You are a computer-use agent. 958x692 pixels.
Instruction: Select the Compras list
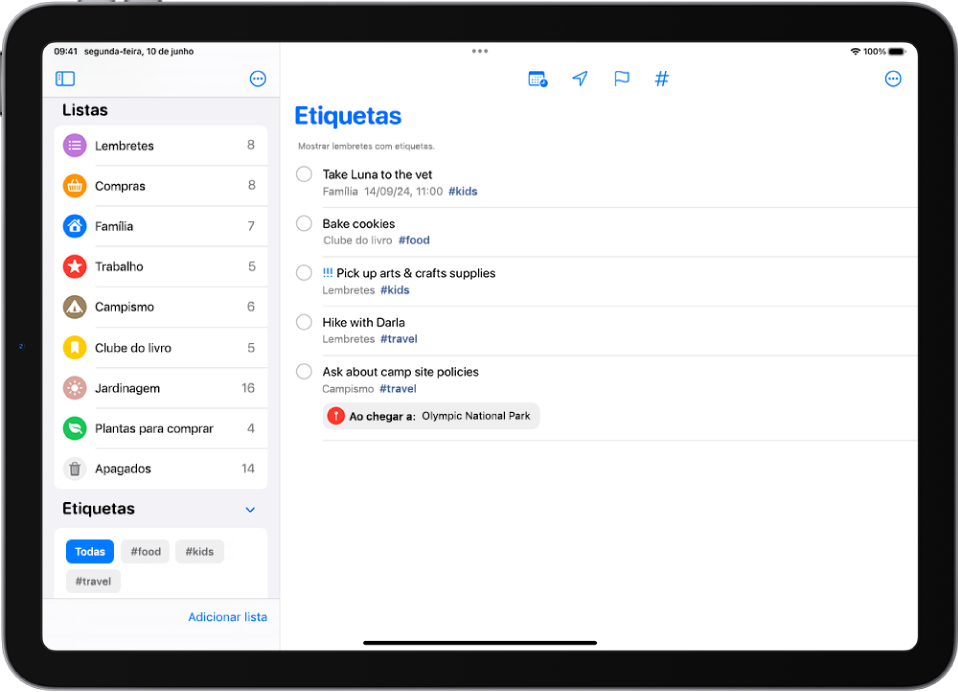coord(160,186)
